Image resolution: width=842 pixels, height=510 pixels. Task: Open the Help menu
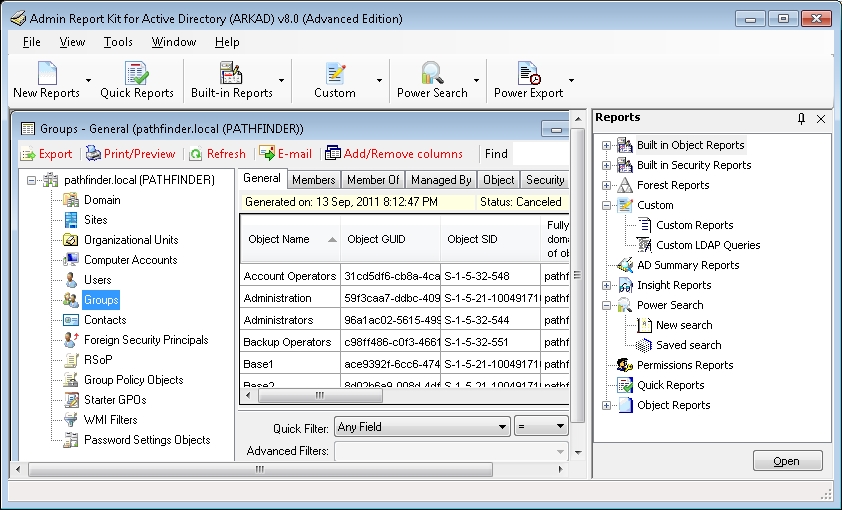pyautogui.click(x=227, y=42)
